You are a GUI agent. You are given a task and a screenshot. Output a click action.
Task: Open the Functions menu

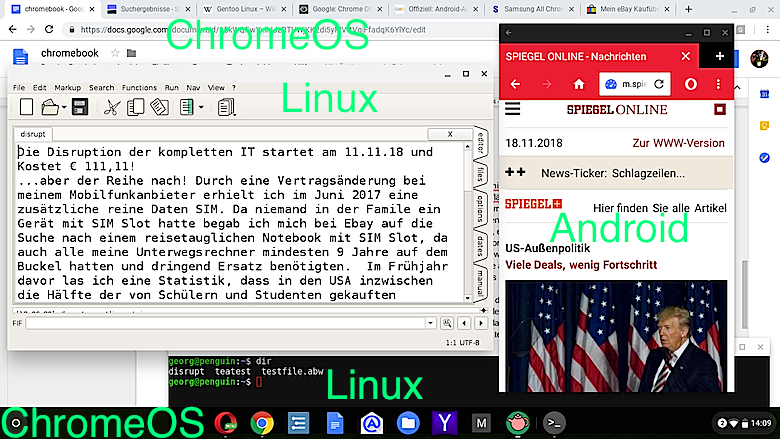pos(139,88)
